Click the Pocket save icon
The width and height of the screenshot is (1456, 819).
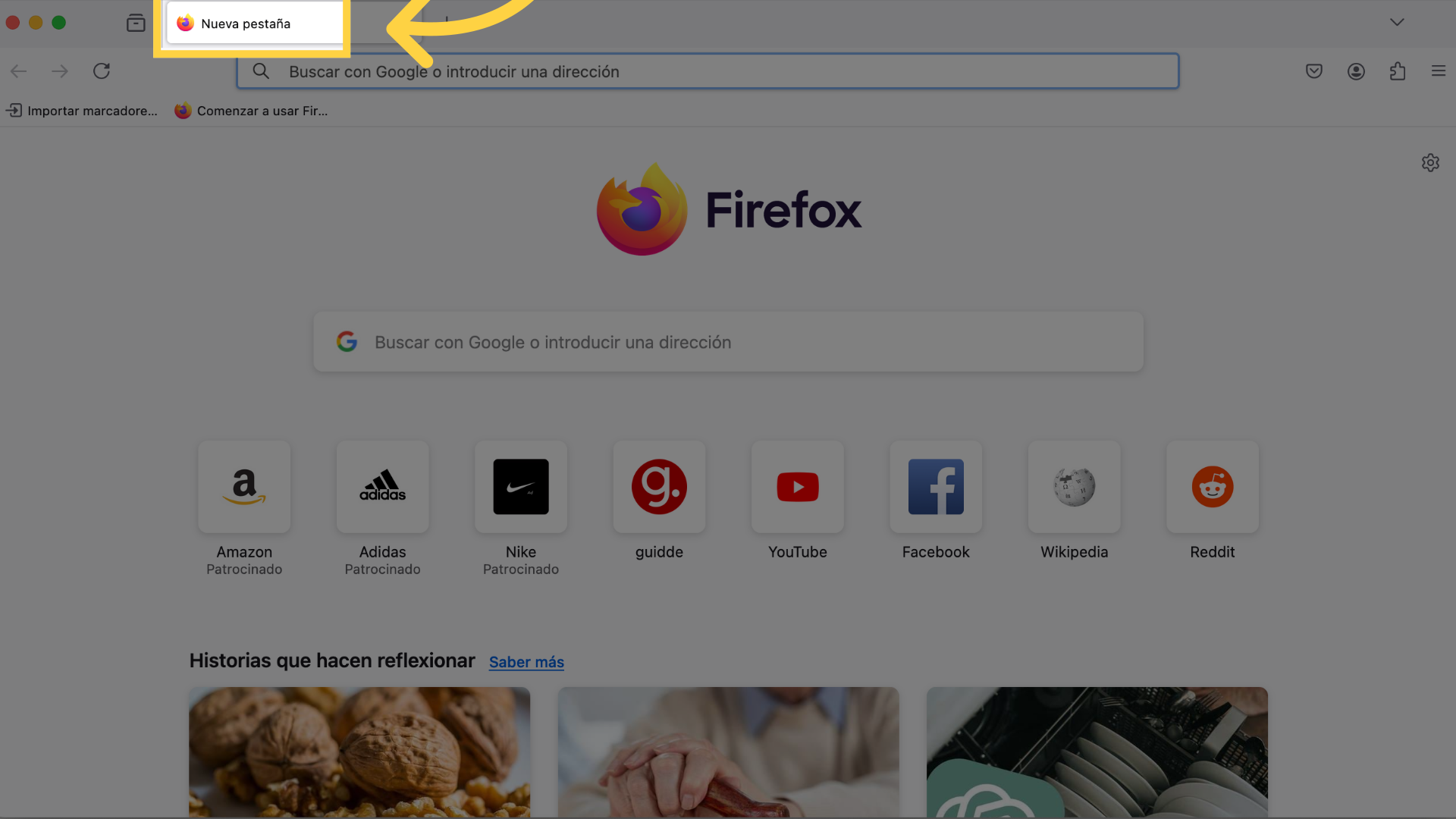(x=1313, y=70)
